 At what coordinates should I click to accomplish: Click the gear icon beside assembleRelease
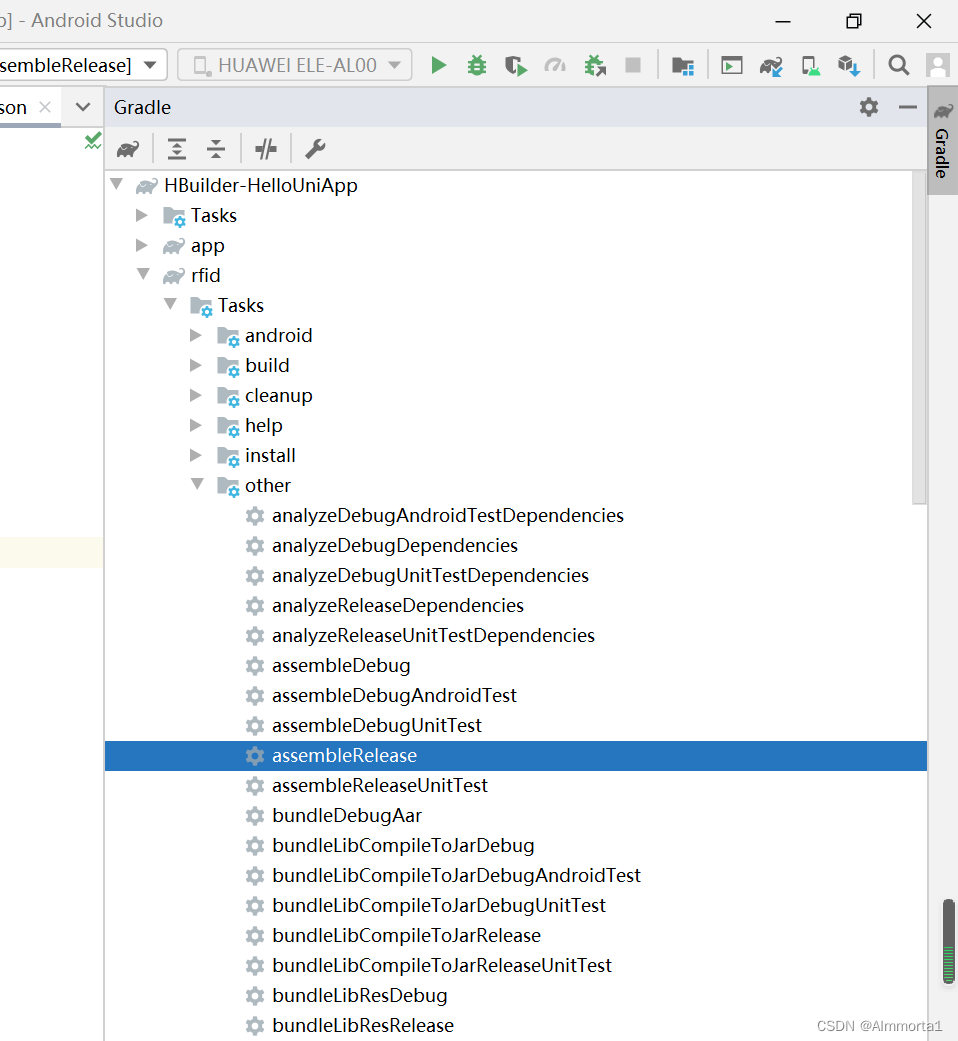255,756
